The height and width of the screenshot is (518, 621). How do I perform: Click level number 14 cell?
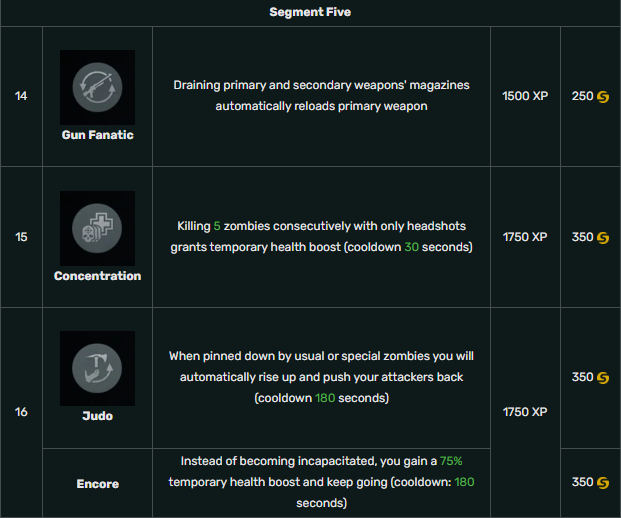tap(21, 96)
